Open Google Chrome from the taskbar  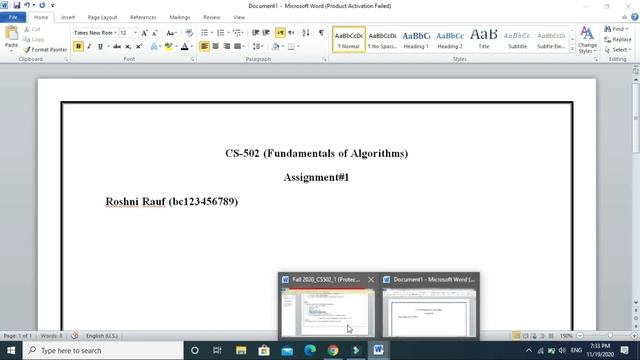click(x=333, y=350)
